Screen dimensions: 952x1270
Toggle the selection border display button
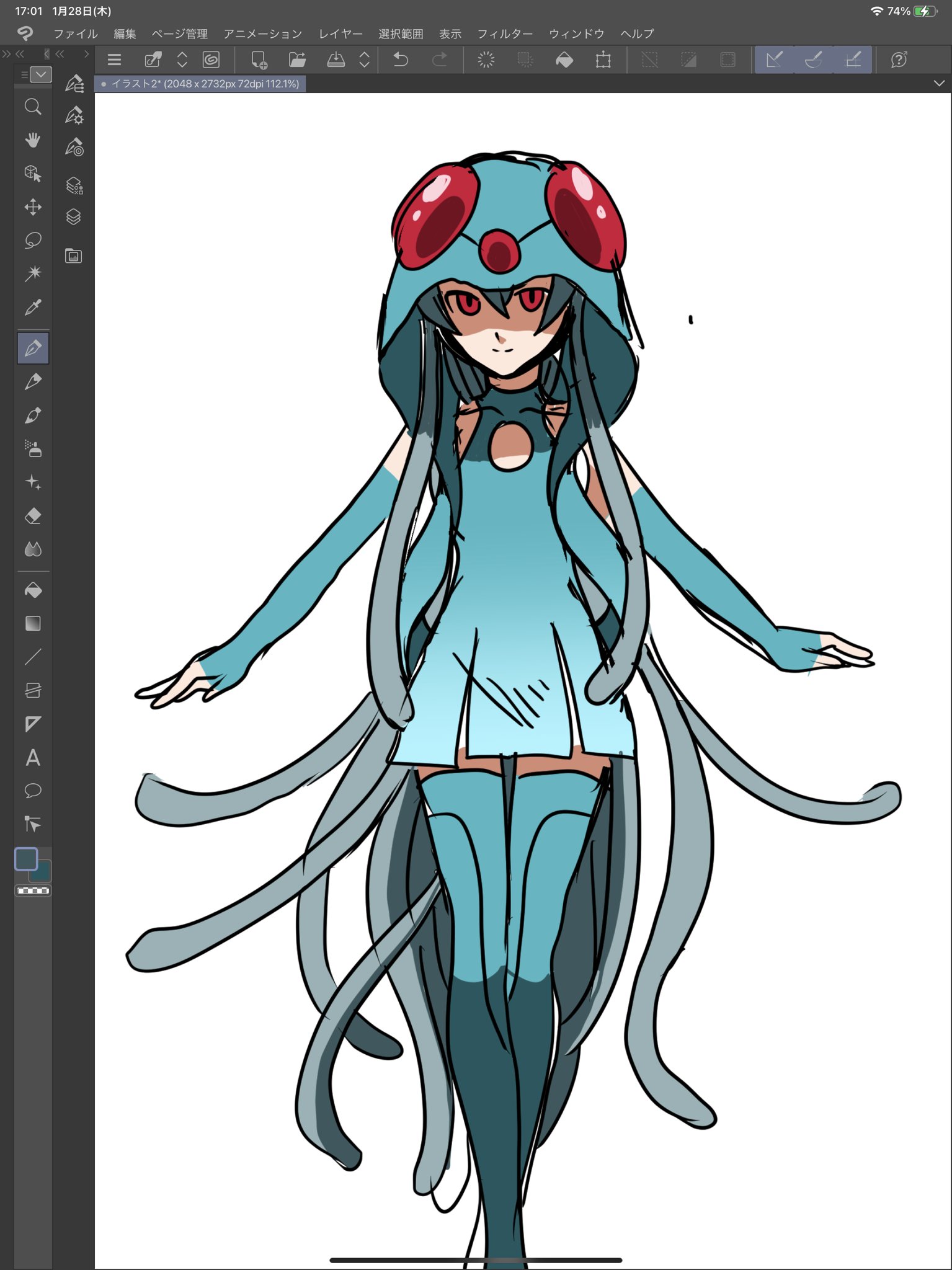727,60
